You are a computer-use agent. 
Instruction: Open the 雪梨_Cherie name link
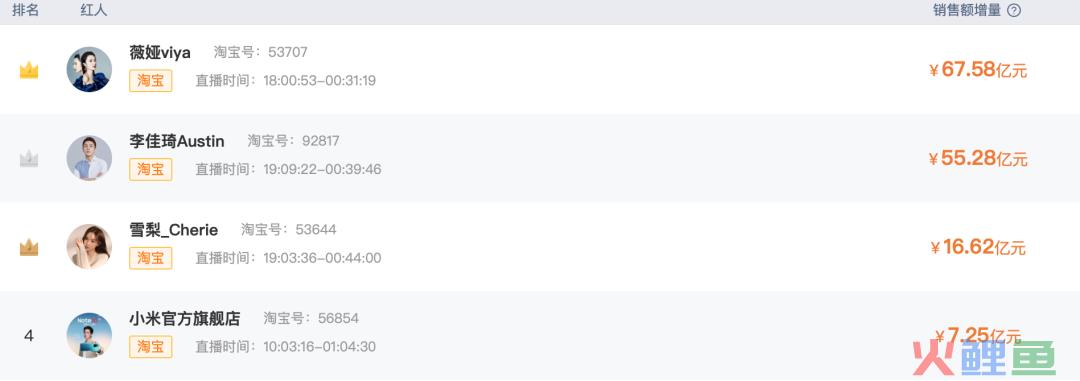click(174, 230)
